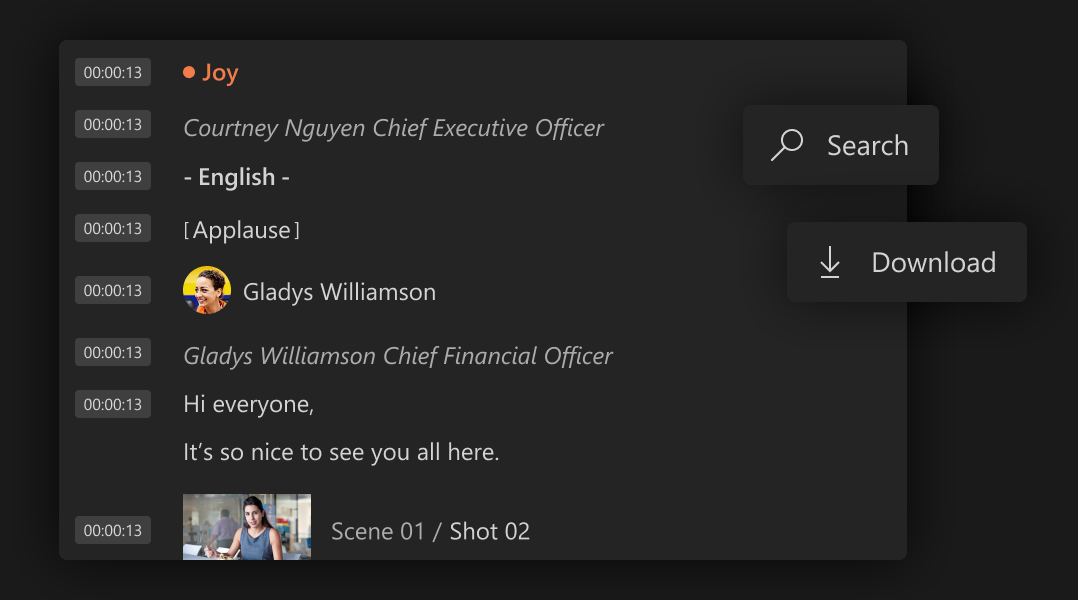Click the Gladys Williamson speaker name
The width and height of the screenshot is (1078, 600).
tap(339, 292)
